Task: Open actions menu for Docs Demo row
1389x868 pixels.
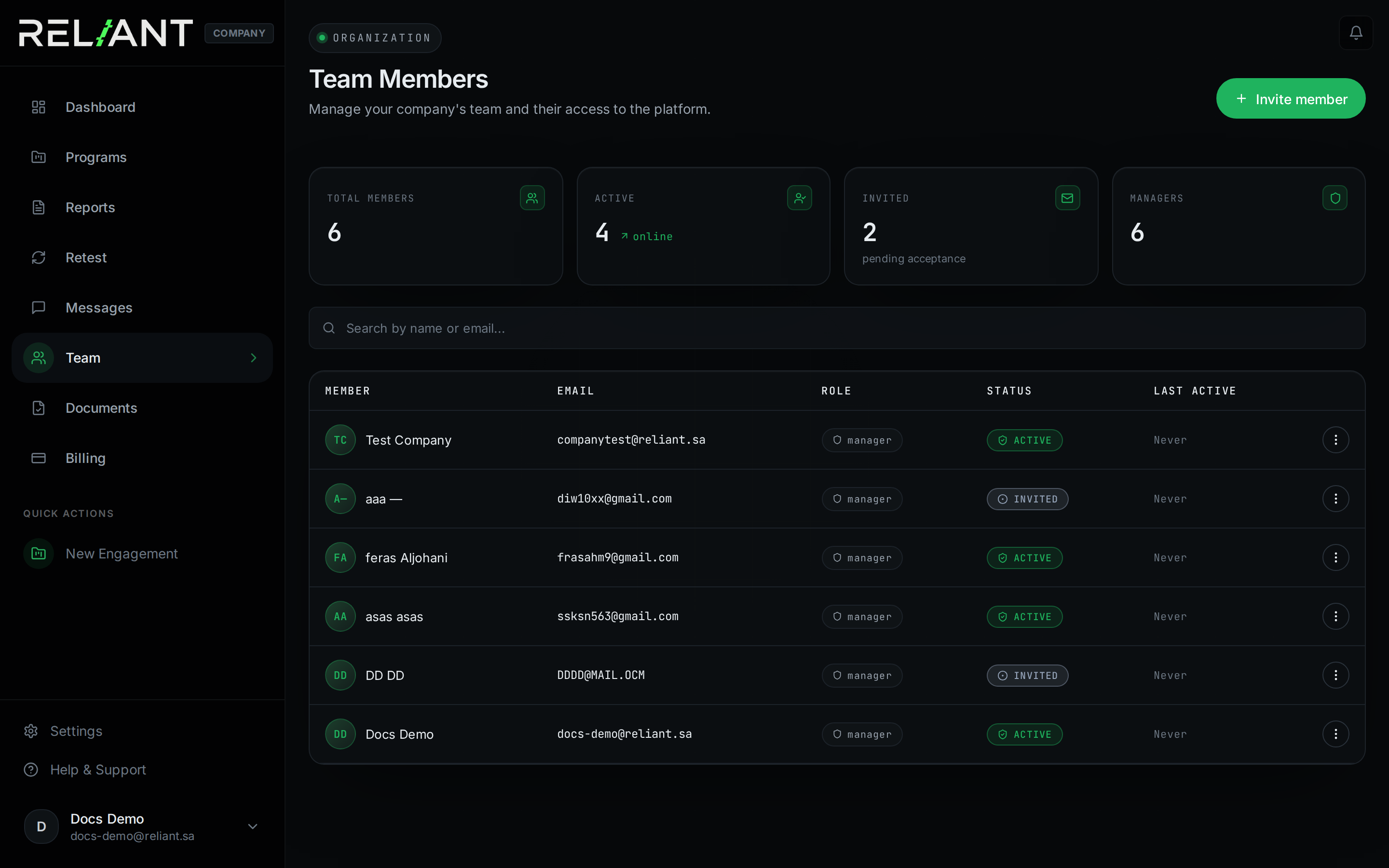Action: click(1335, 734)
